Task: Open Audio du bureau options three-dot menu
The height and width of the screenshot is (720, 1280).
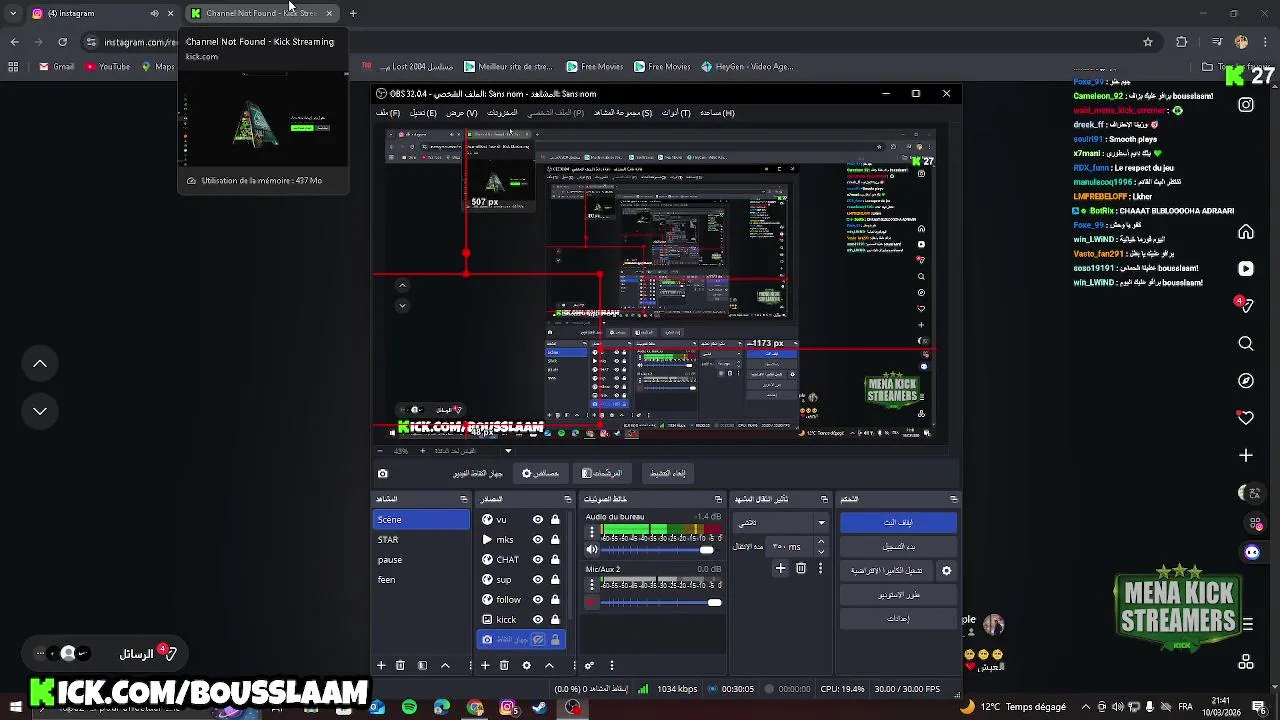Action: click(x=591, y=531)
